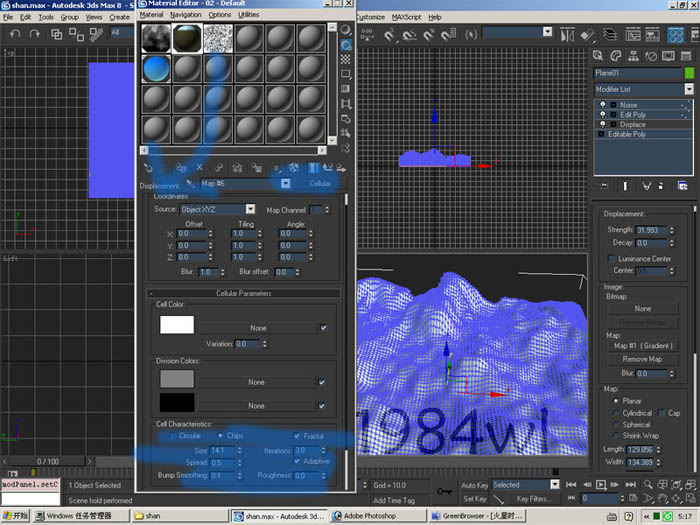Toggle Percent Snap icon
Screen dimensions: 700x525
(429, 34)
